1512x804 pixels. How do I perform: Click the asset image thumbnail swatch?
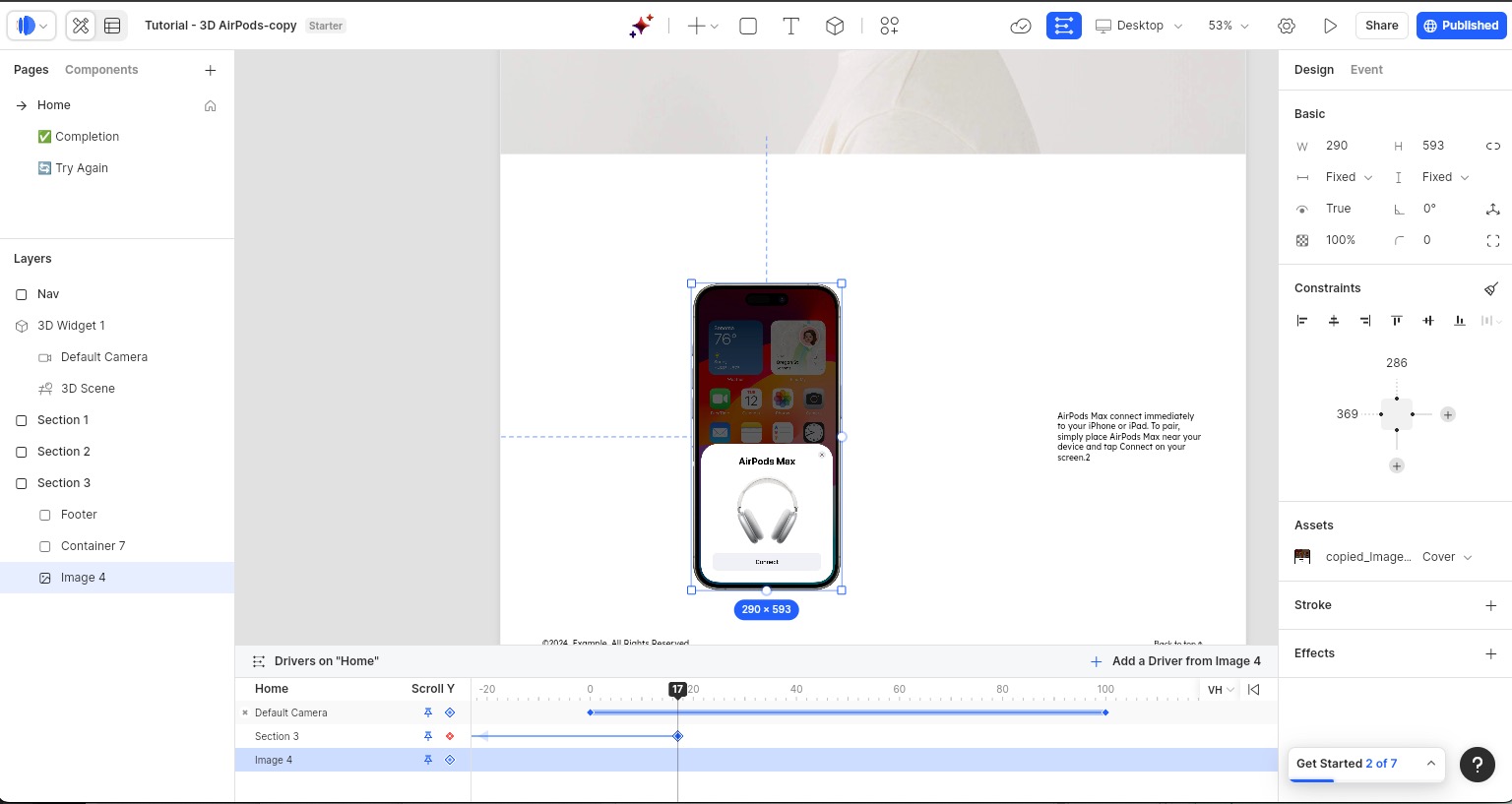pos(1302,557)
